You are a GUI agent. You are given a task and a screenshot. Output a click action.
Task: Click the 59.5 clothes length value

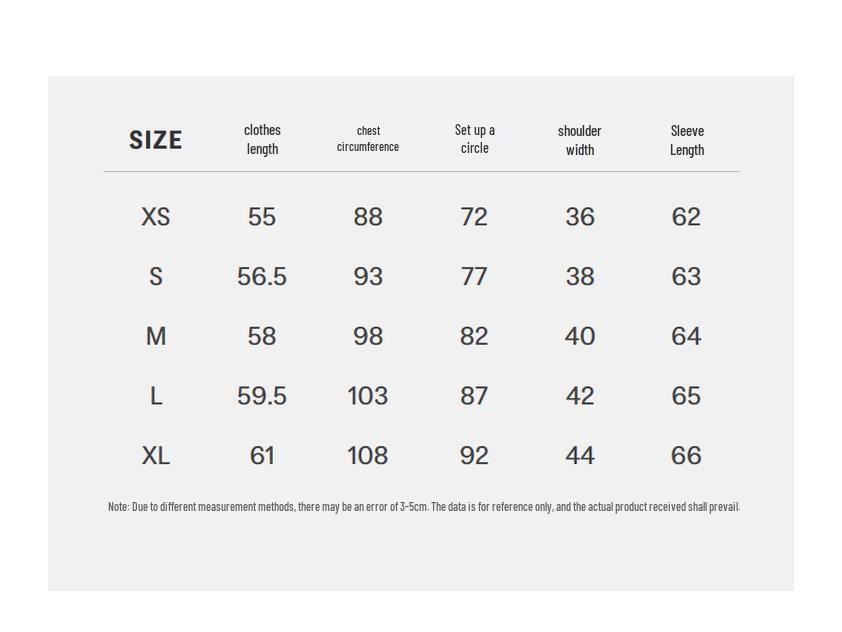click(262, 397)
